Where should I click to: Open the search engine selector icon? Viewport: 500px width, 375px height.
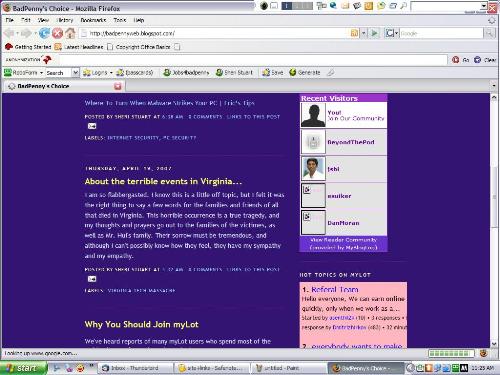coord(391,33)
